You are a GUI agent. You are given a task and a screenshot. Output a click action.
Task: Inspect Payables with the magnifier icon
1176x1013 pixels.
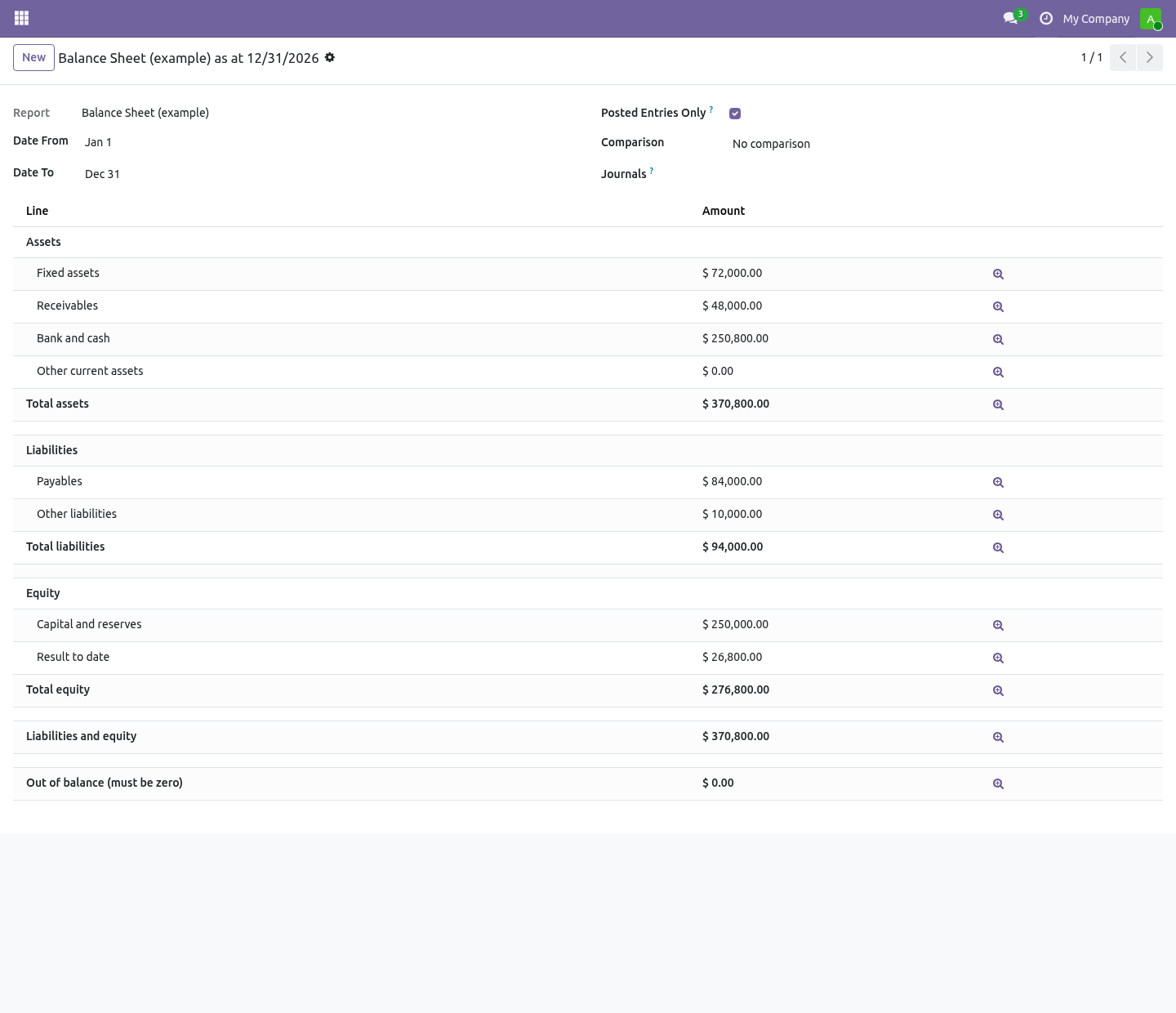tap(998, 483)
